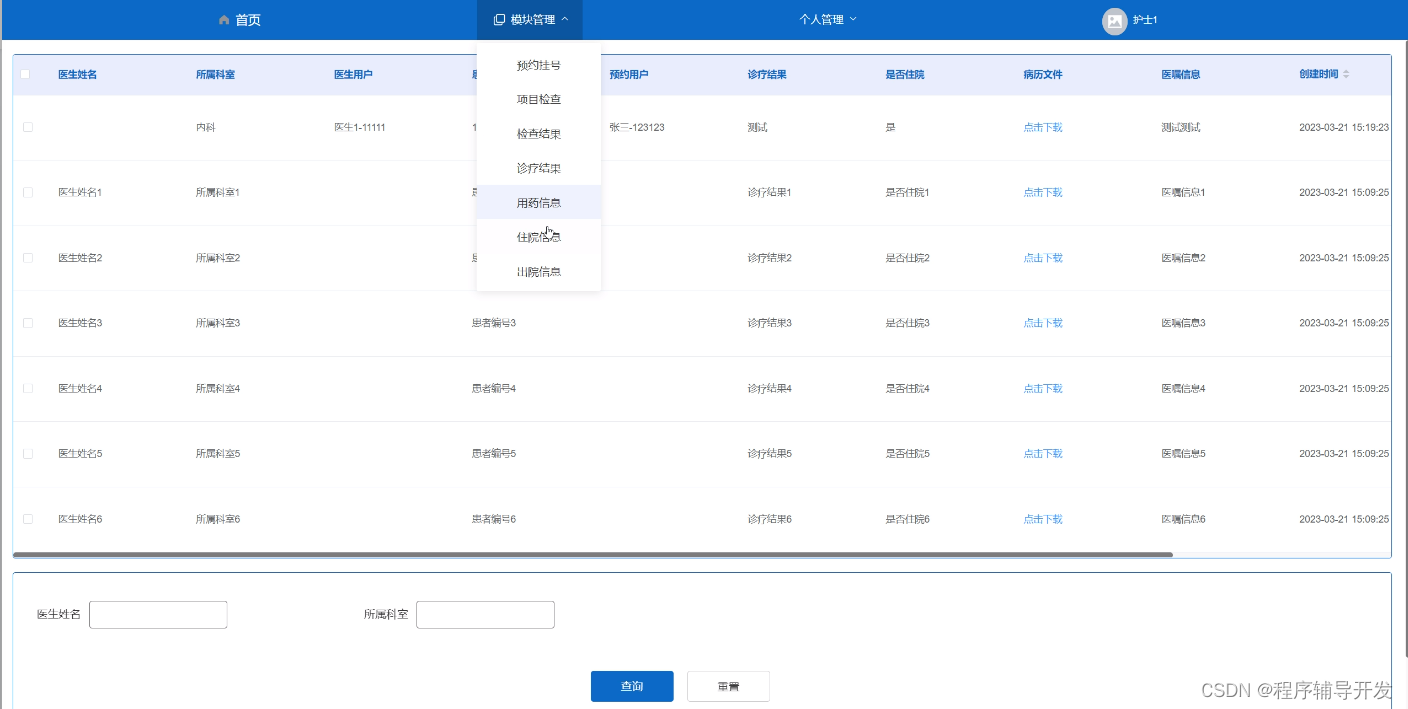Click the 医生用户 column header
The height and width of the screenshot is (709, 1408).
(354, 74)
